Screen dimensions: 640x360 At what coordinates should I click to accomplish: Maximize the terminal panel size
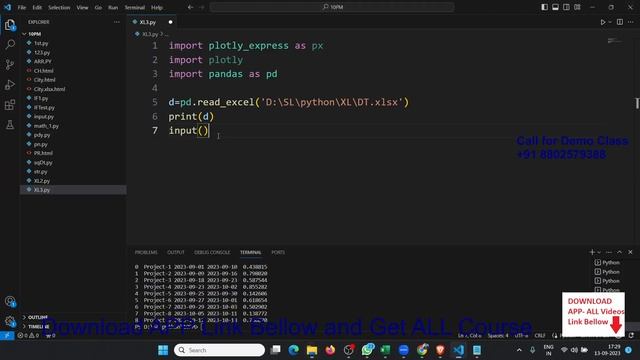coord(620,252)
